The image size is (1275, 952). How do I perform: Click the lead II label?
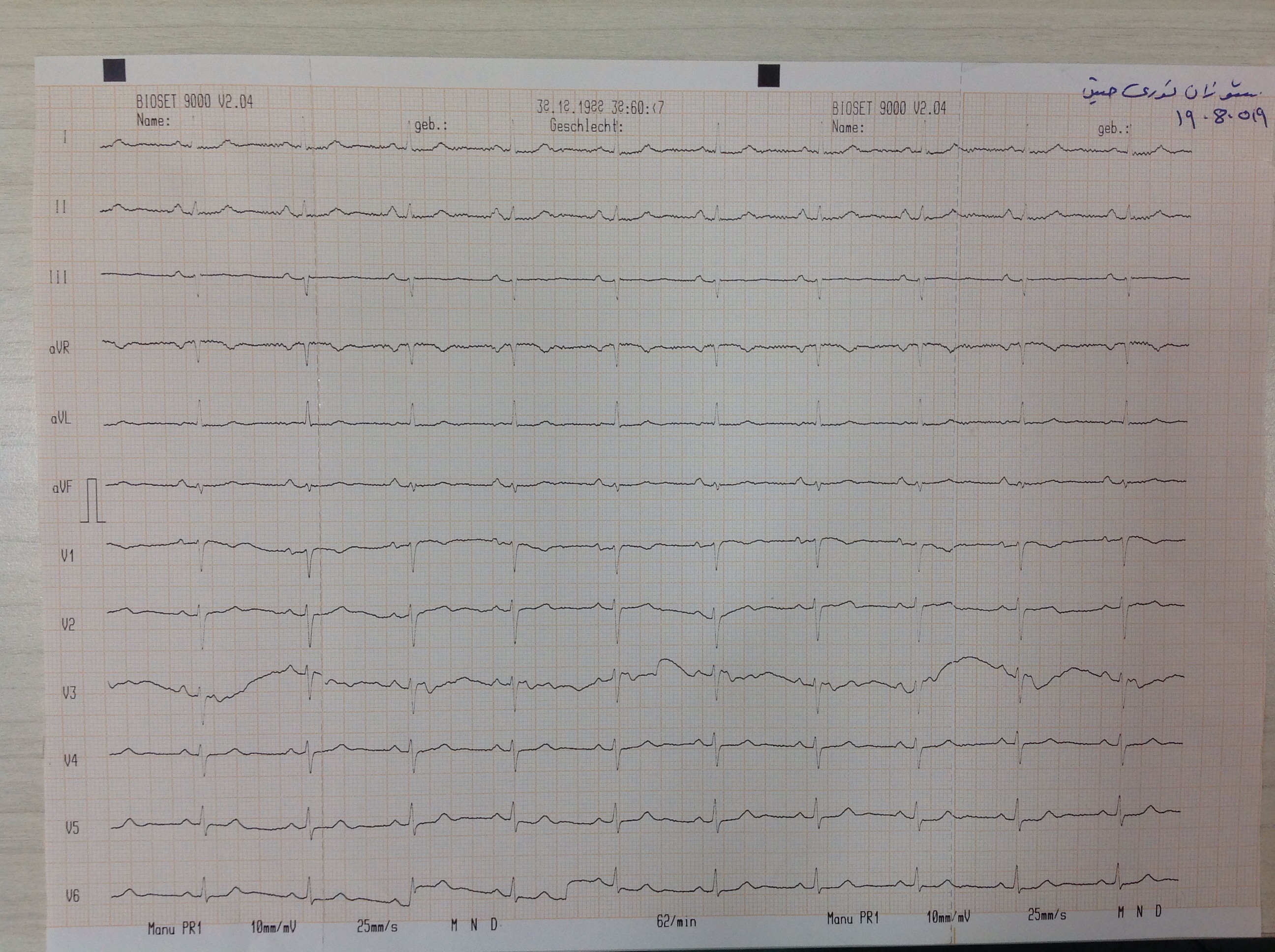[61, 208]
